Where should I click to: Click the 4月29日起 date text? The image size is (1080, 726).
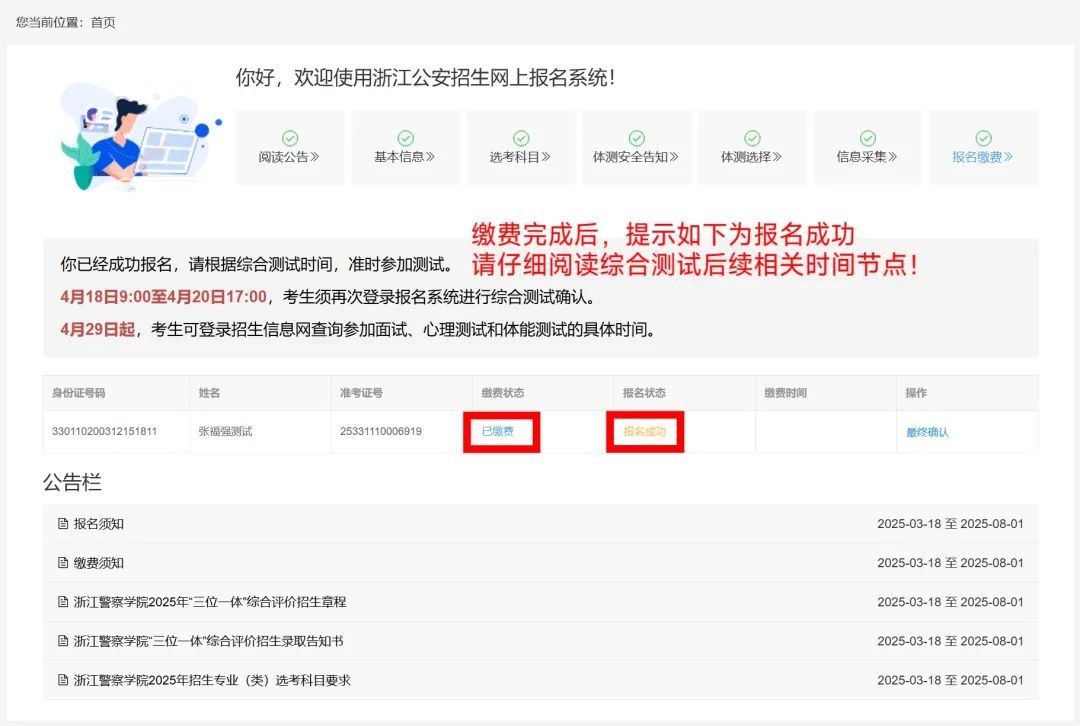[97, 329]
